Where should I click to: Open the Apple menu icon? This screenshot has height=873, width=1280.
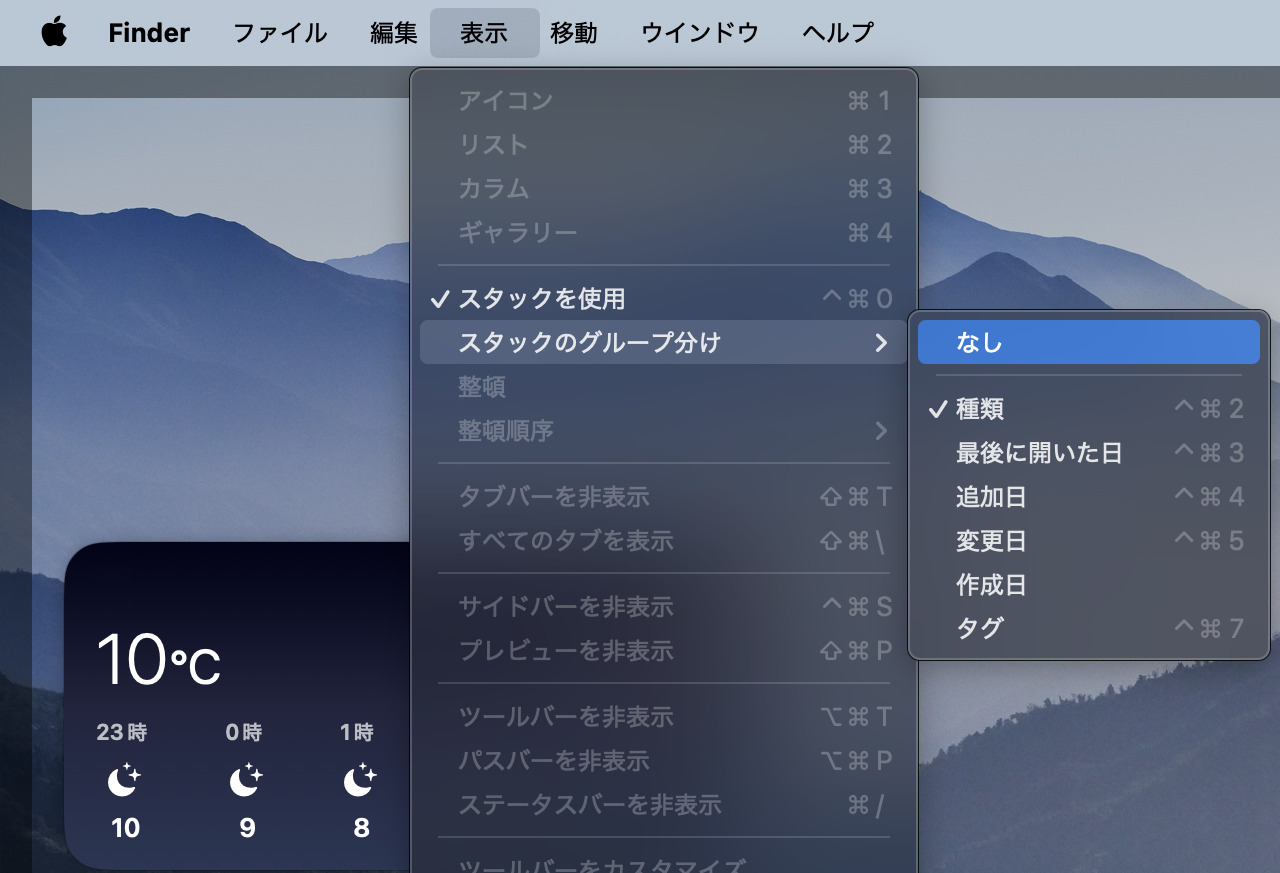[x=54, y=33]
